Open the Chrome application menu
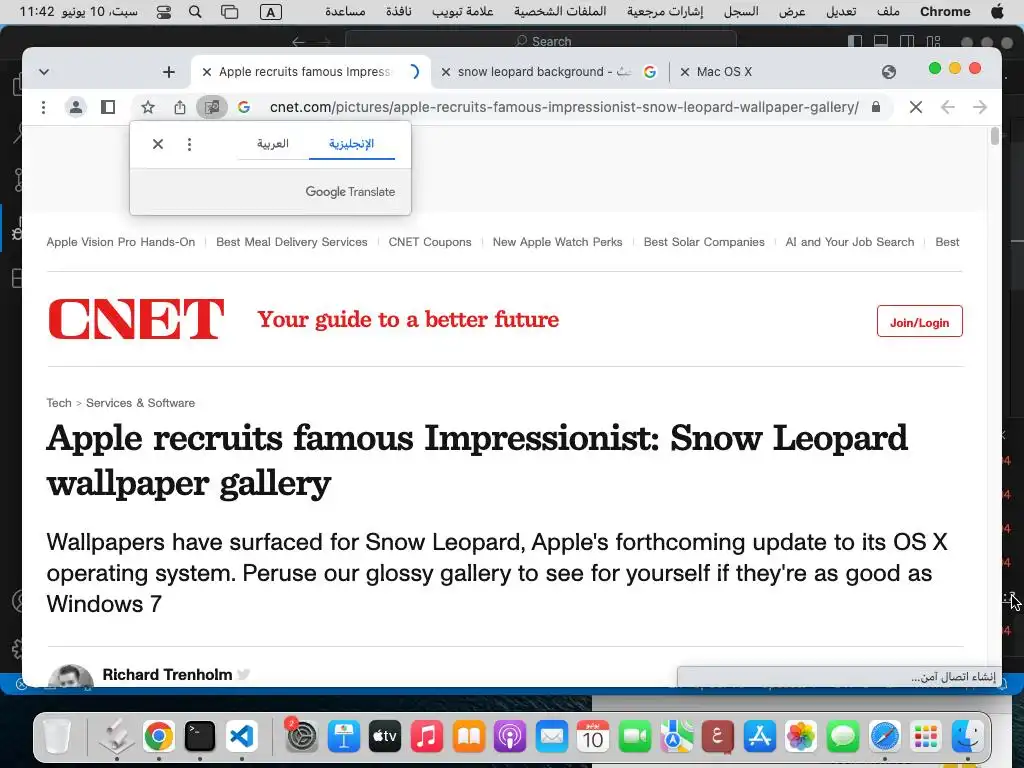This screenshot has height=768, width=1024. tap(945, 12)
